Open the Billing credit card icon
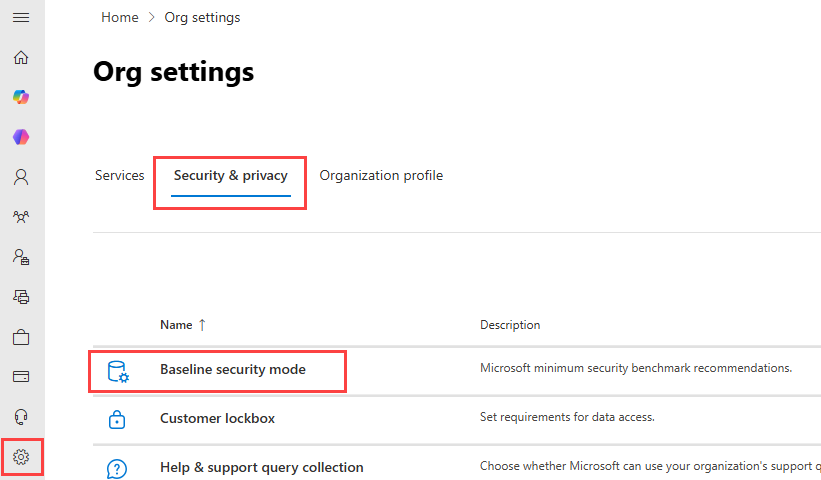 (21, 377)
